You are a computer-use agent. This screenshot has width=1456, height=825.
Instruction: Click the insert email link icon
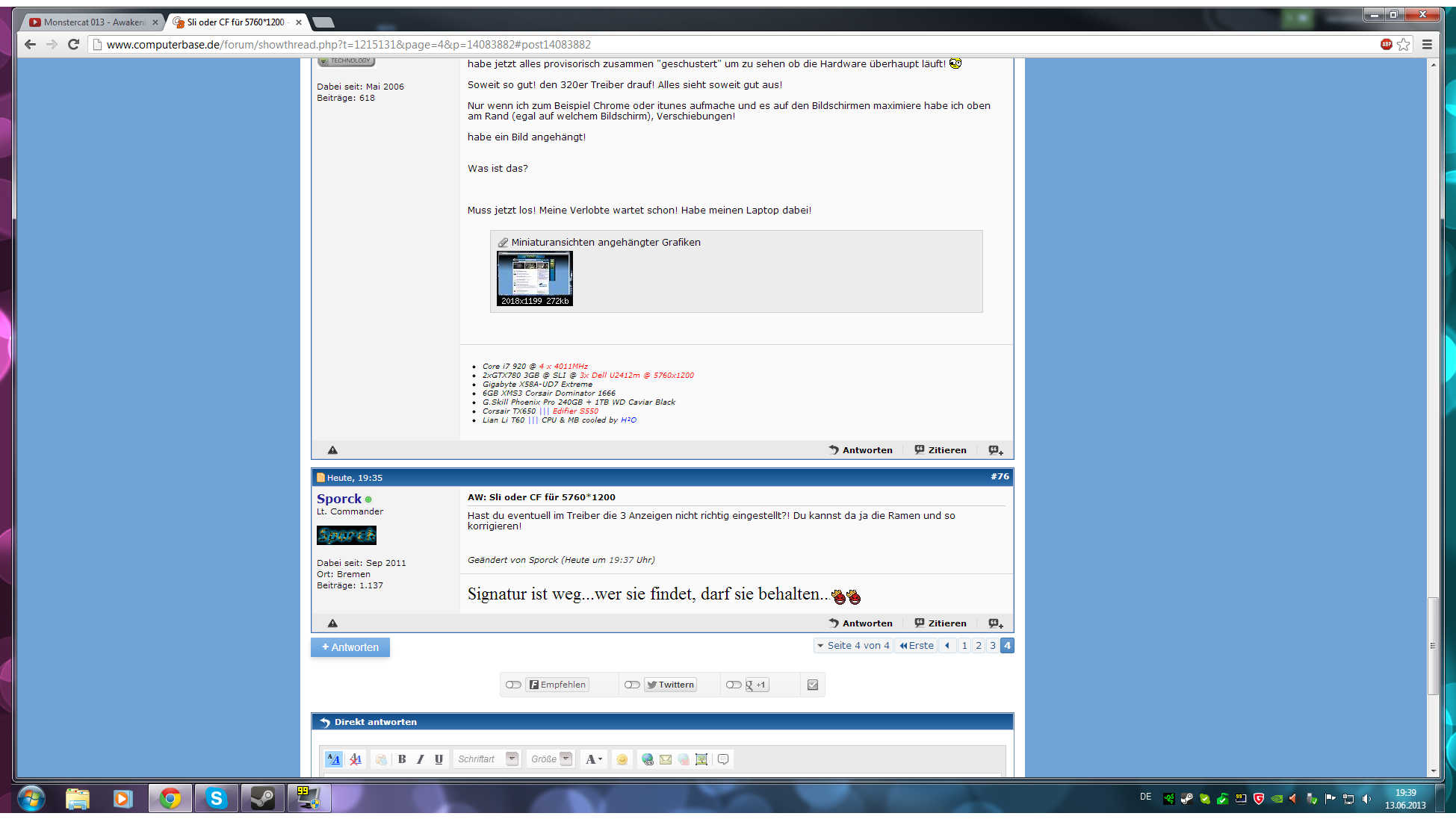point(665,759)
